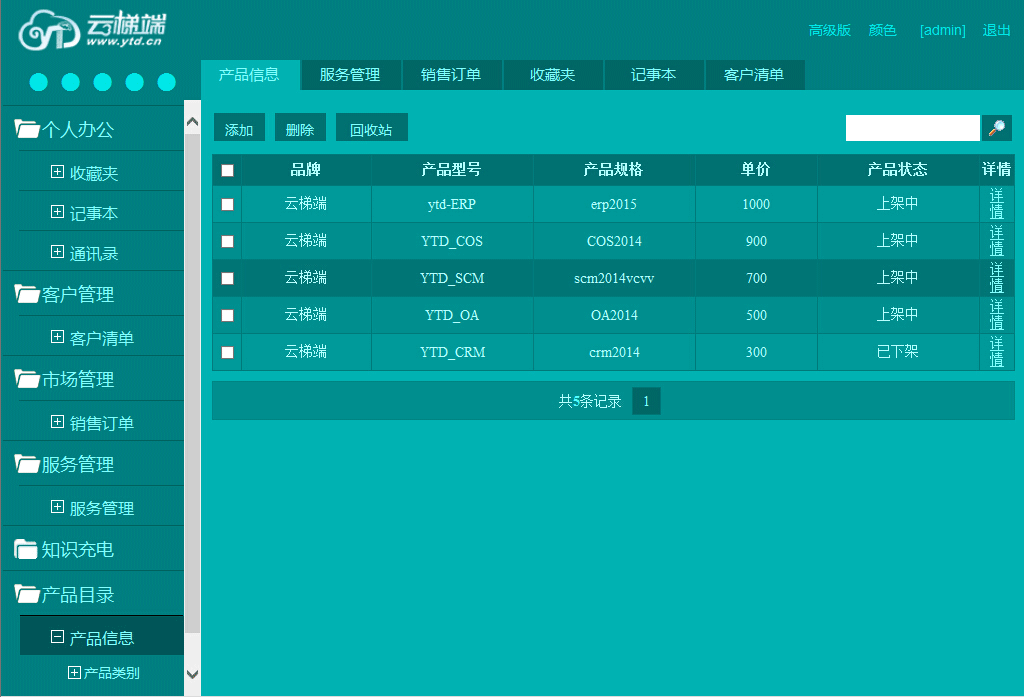Switch to the 客户清单 tab
The image size is (1024, 697).
pos(754,74)
